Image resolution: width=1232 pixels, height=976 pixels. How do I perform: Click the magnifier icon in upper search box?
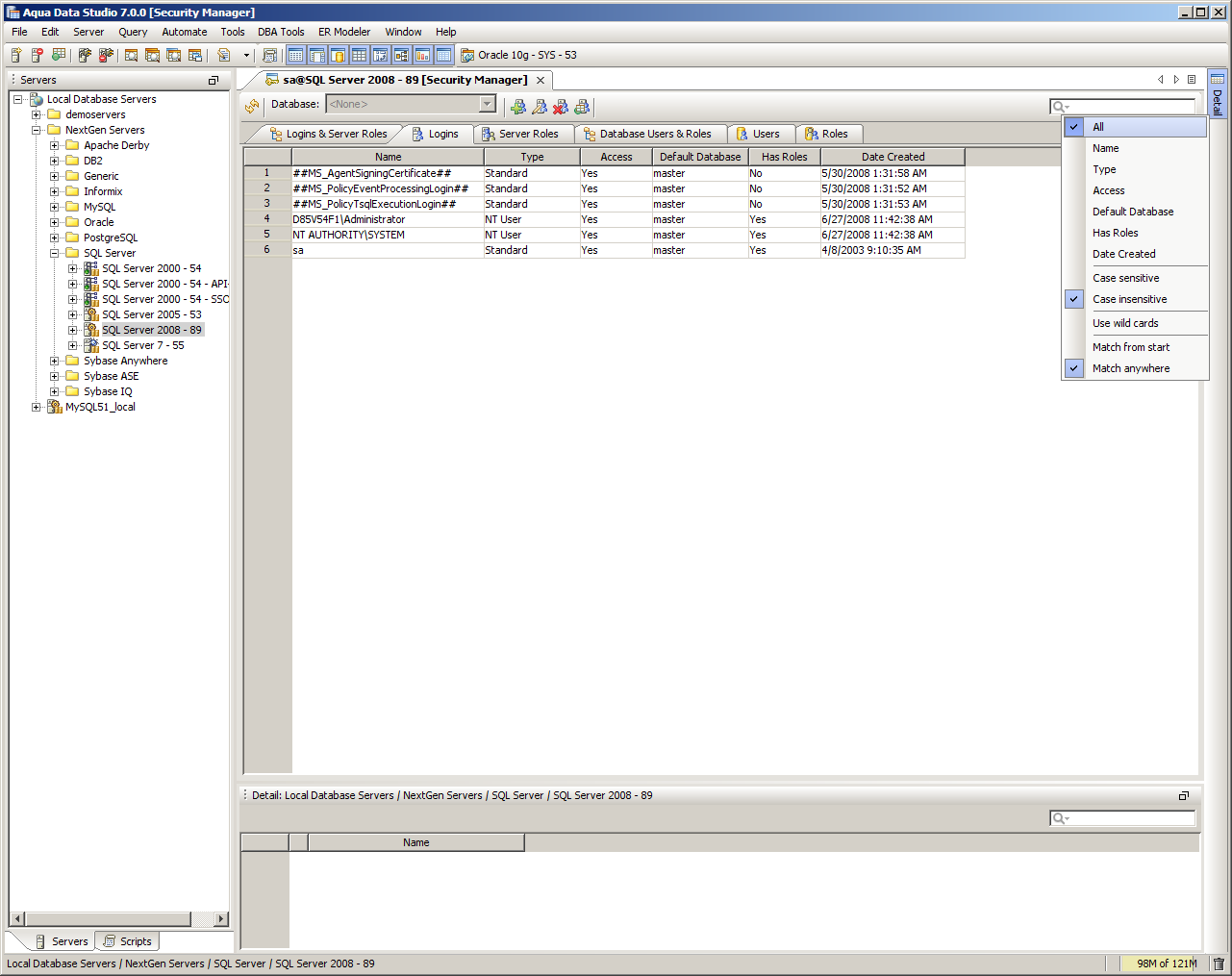(1060, 107)
